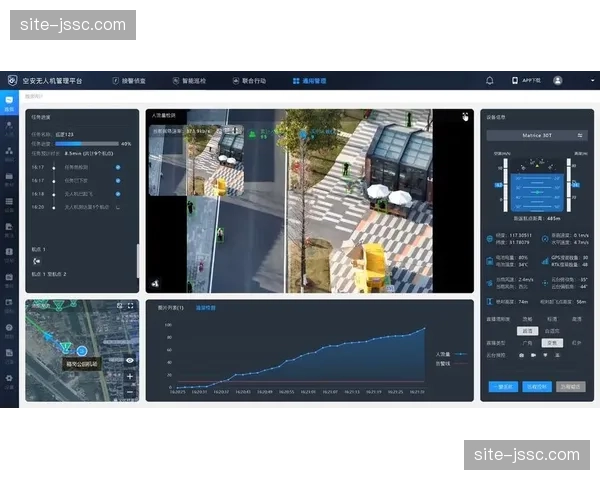Click the notification bell icon
This screenshot has height=480, width=600.
(490, 80)
